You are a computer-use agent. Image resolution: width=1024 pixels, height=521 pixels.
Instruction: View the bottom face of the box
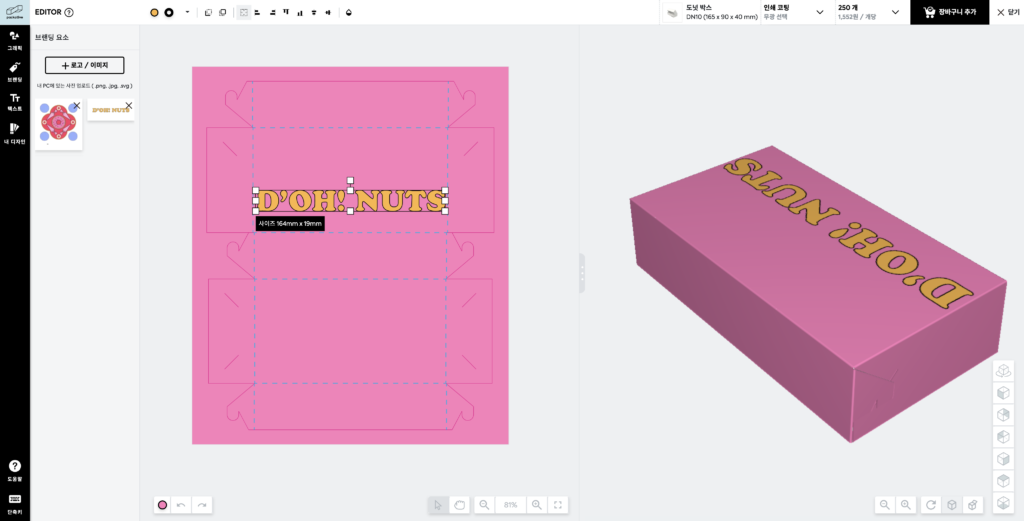(x=1002, y=503)
